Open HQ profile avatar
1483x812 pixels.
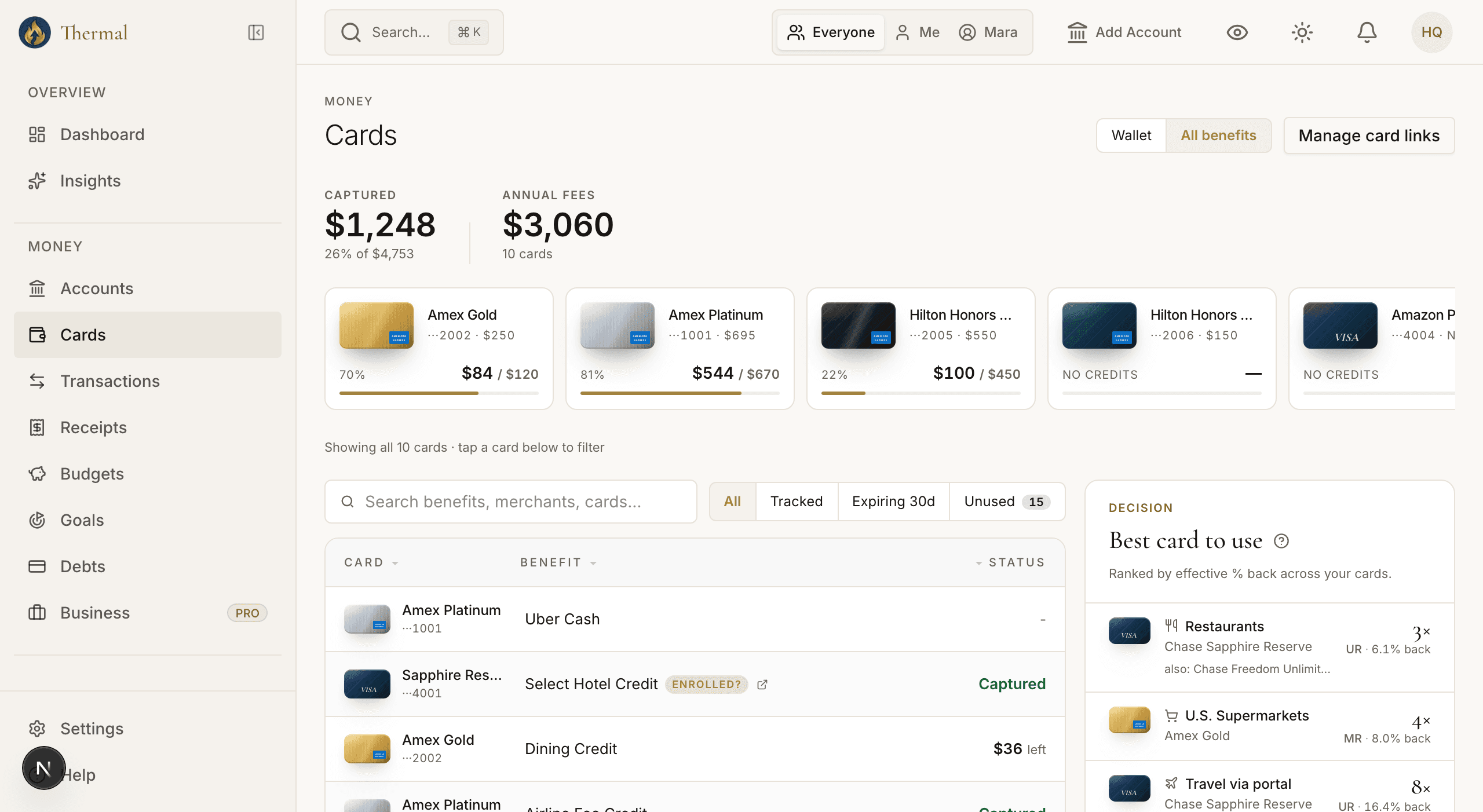point(1431,32)
